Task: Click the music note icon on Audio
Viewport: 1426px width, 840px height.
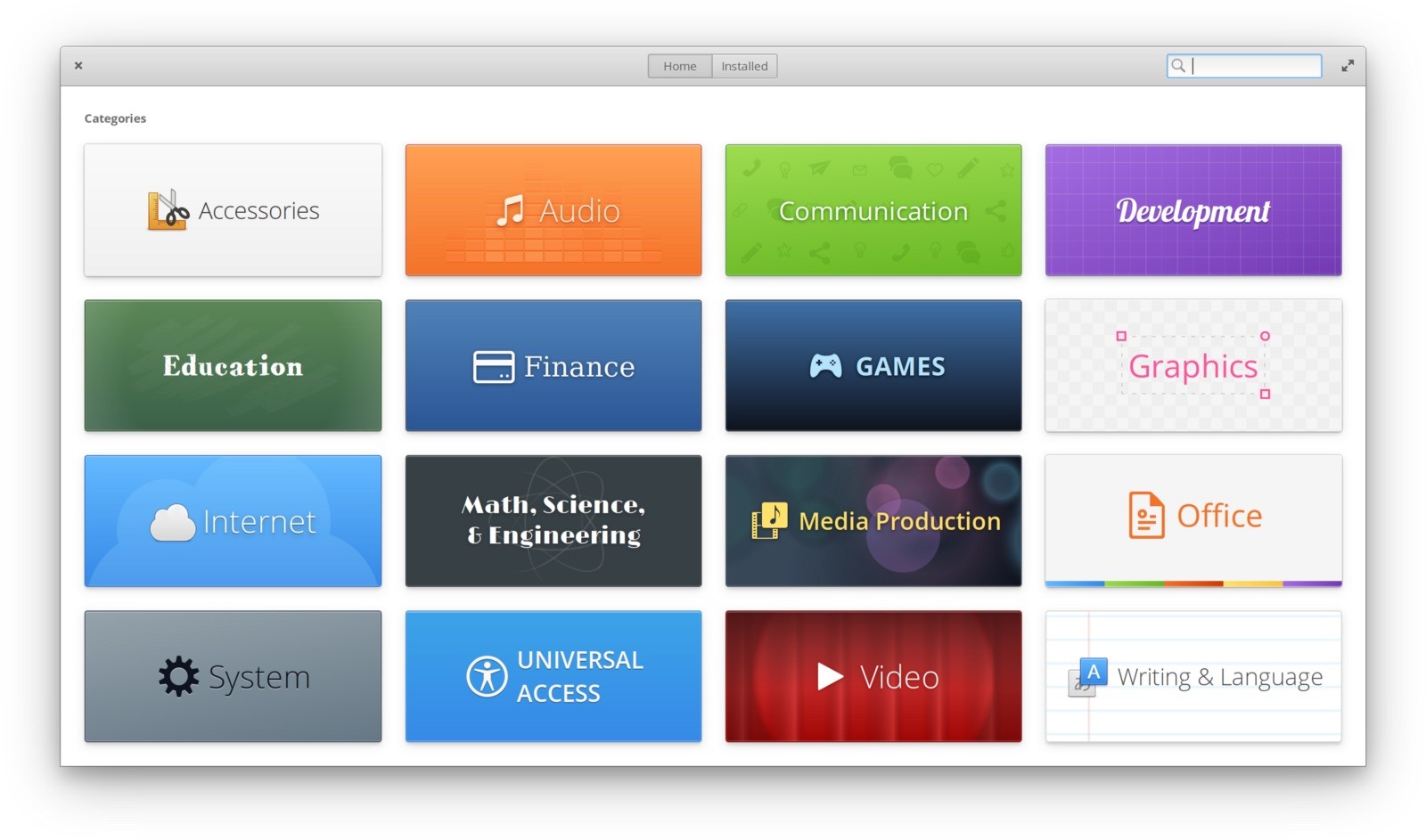Action: point(511,211)
